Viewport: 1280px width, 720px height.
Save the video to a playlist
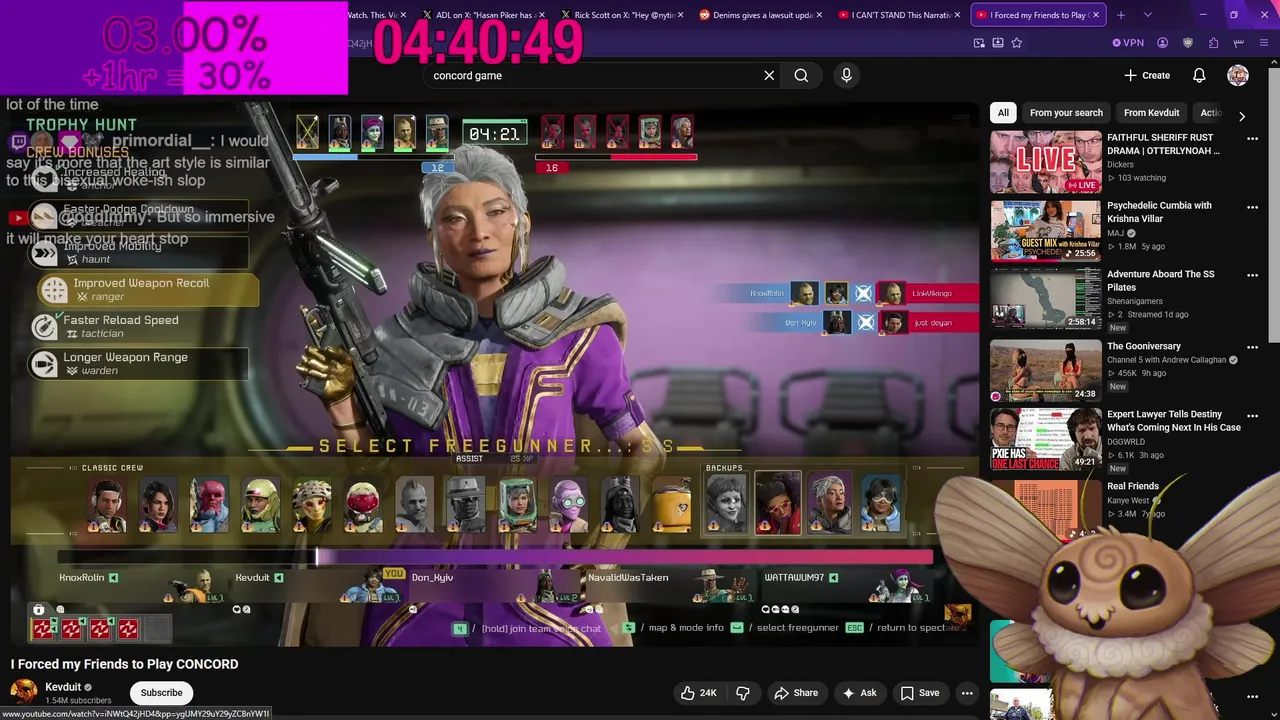[x=919, y=693]
